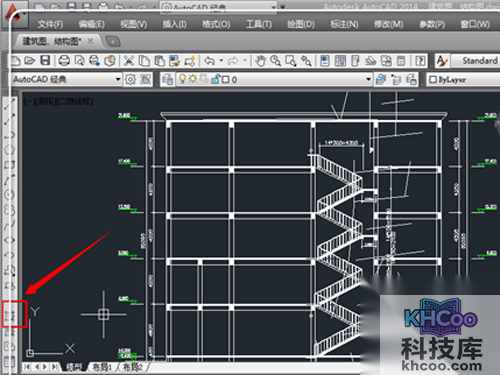This screenshot has width=500, height=375.
Task: Open the Standard text style dropdown
Action: pyautogui.click(x=476, y=61)
